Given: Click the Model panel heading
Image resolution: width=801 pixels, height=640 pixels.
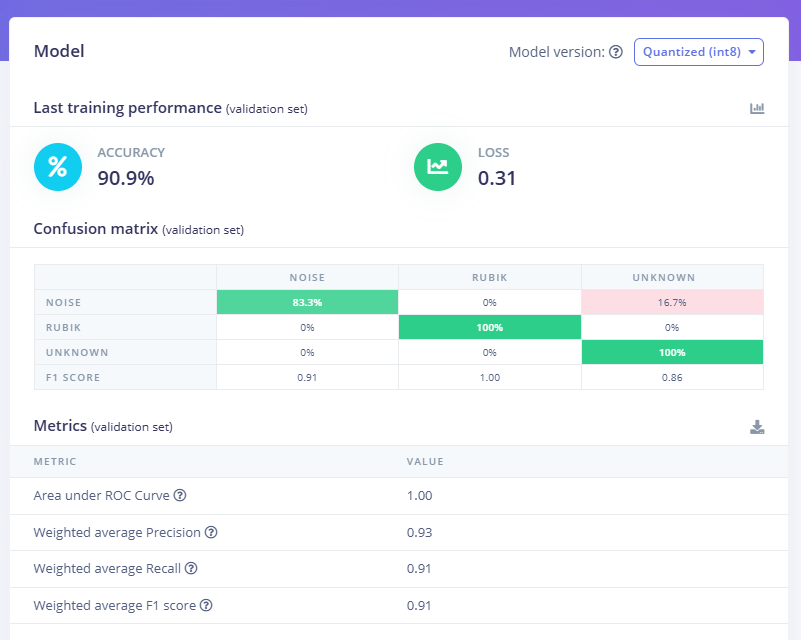Looking at the screenshot, I should pyautogui.click(x=59, y=52).
